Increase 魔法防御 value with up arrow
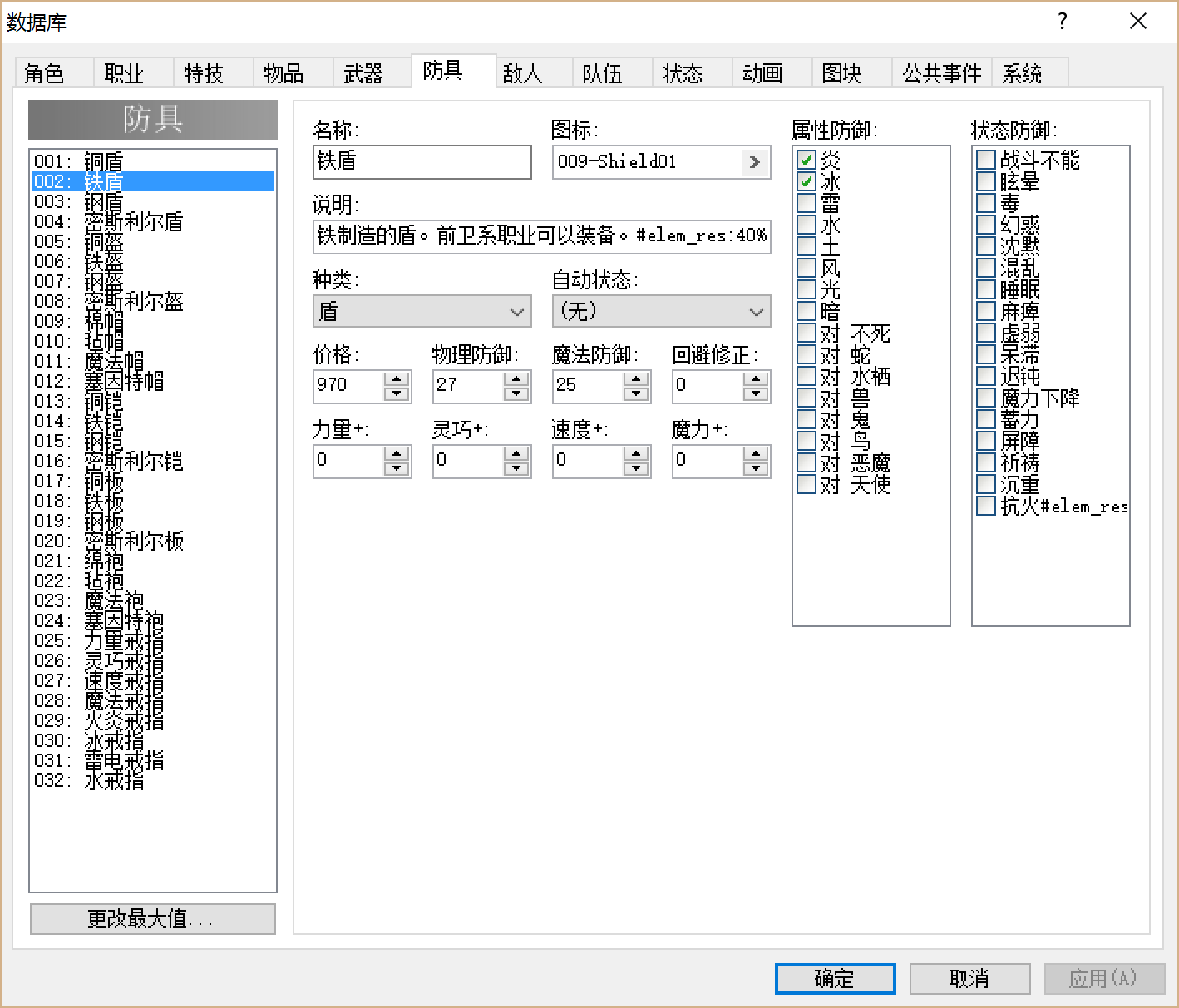Screen dimensions: 1179x1008 click(636, 378)
